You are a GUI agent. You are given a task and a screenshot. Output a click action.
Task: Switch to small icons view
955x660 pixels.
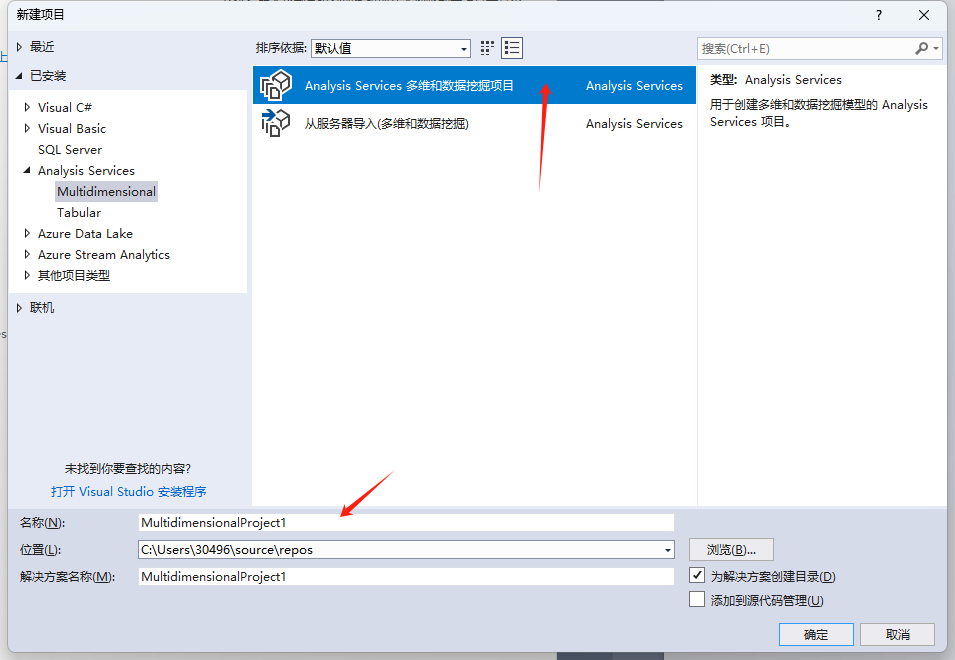[x=487, y=48]
